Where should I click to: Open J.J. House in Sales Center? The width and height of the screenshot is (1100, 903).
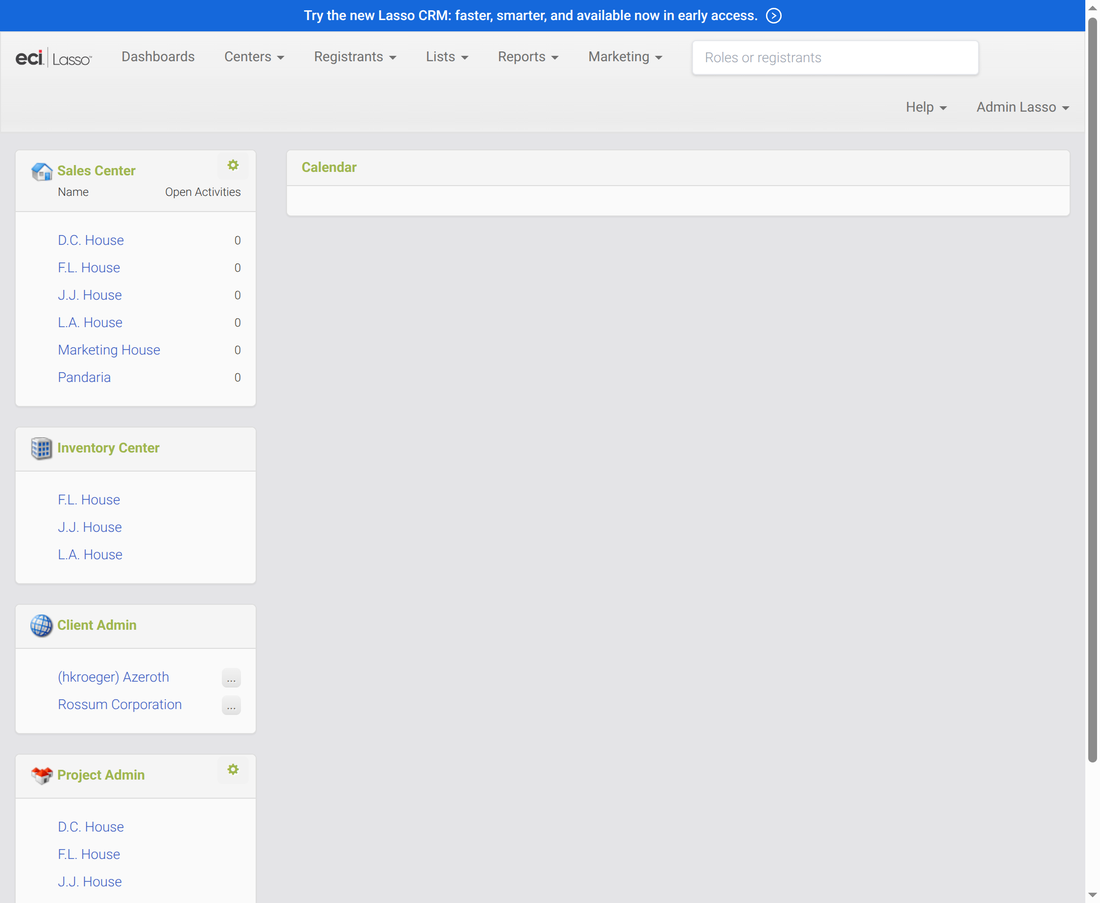pyautogui.click(x=90, y=295)
